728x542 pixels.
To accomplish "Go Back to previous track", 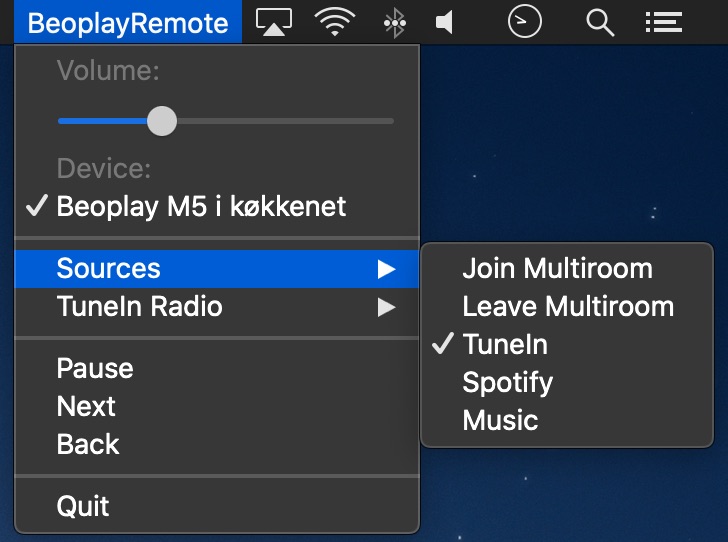I will (217, 444).
